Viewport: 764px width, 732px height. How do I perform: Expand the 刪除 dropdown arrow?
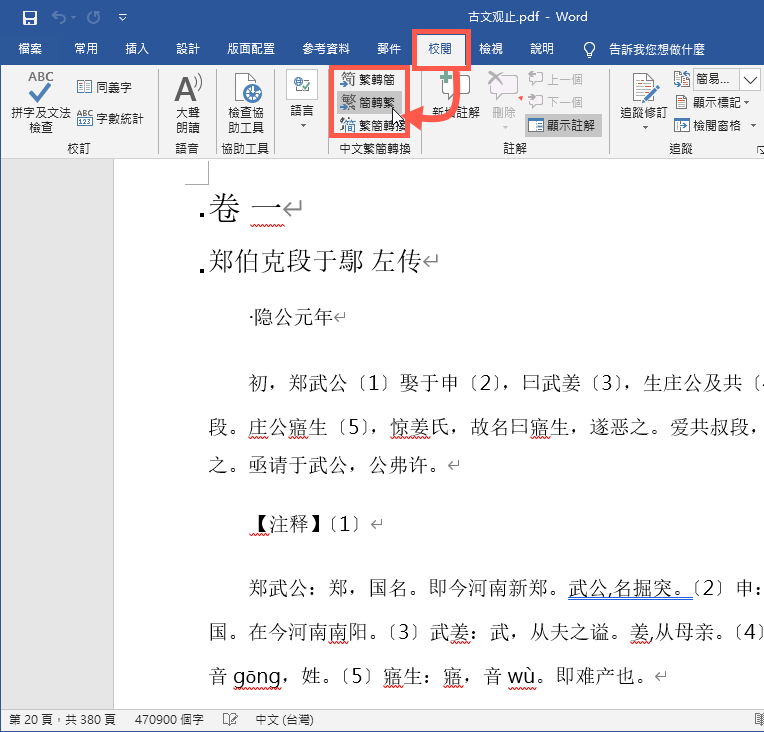[x=505, y=128]
